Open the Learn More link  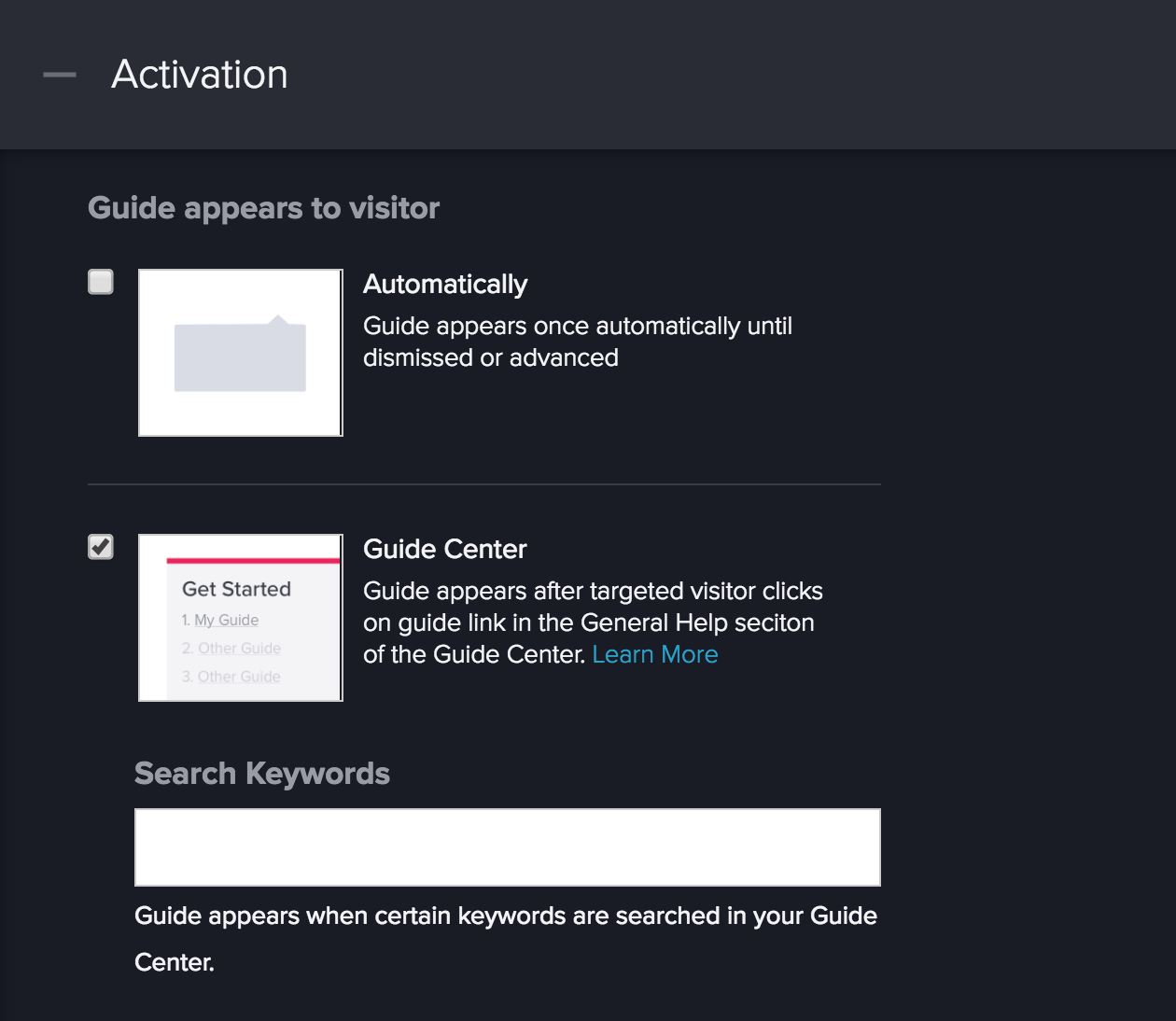tap(655, 654)
